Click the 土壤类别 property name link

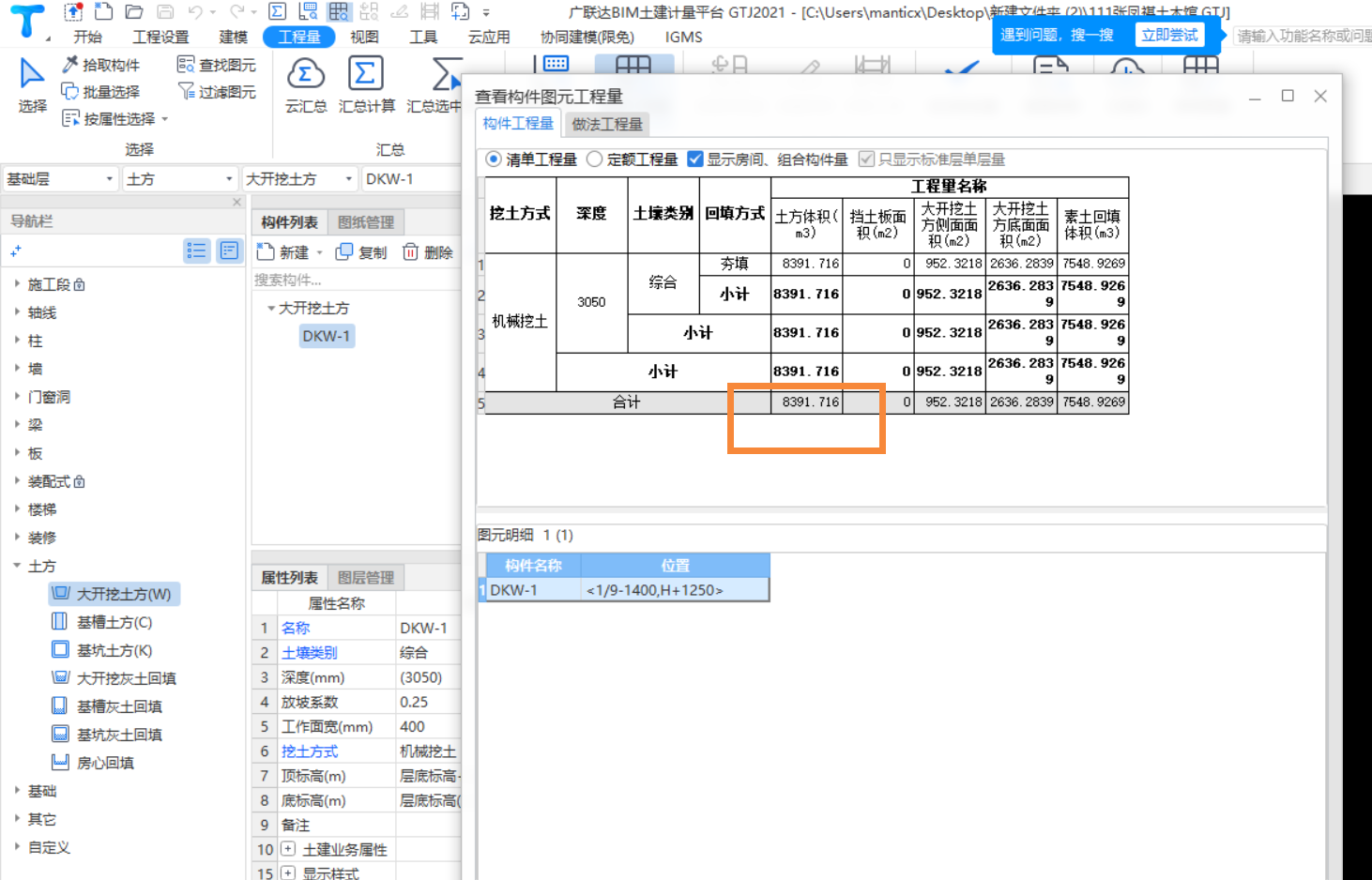pos(309,652)
